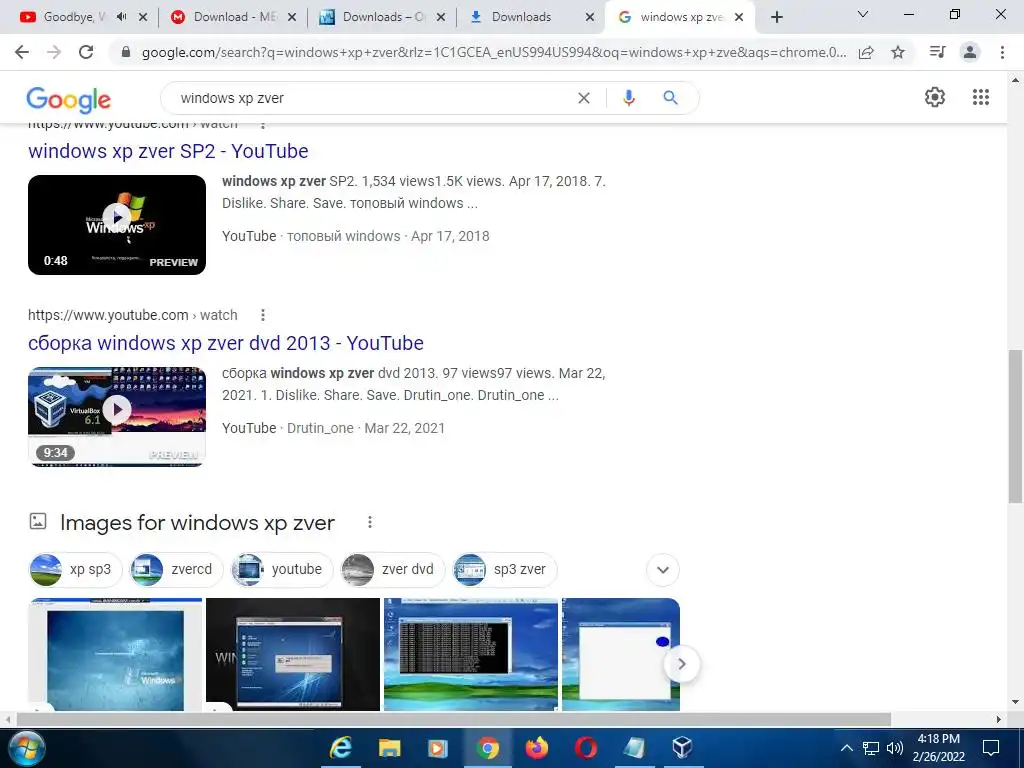Share this page from the address bar
The height and width of the screenshot is (768, 1024).
[x=866, y=52]
